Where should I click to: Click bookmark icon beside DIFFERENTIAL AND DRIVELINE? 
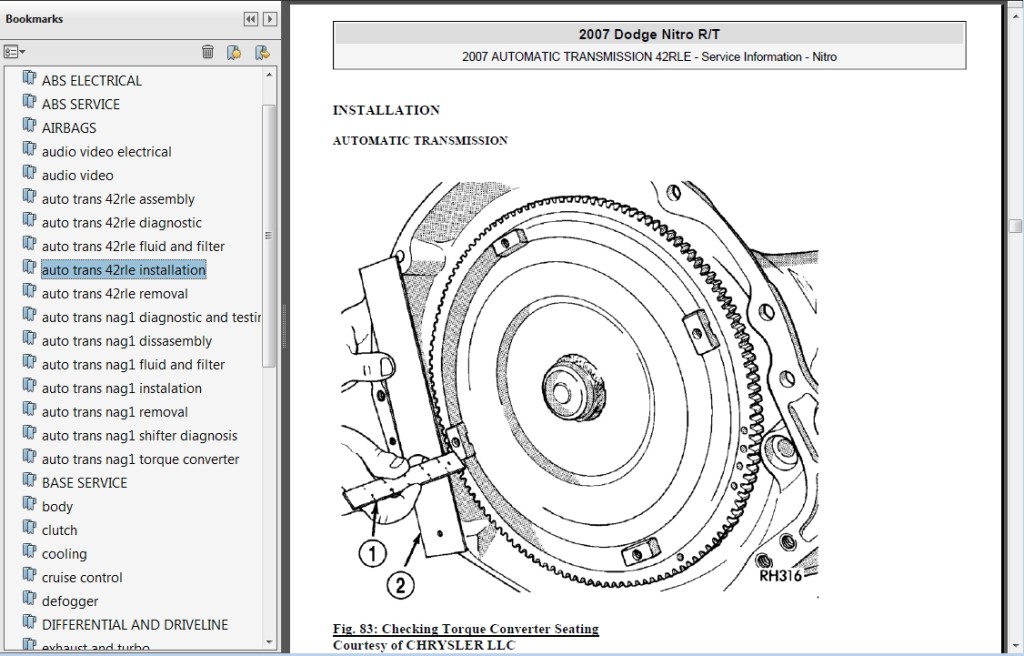(x=29, y=622)
